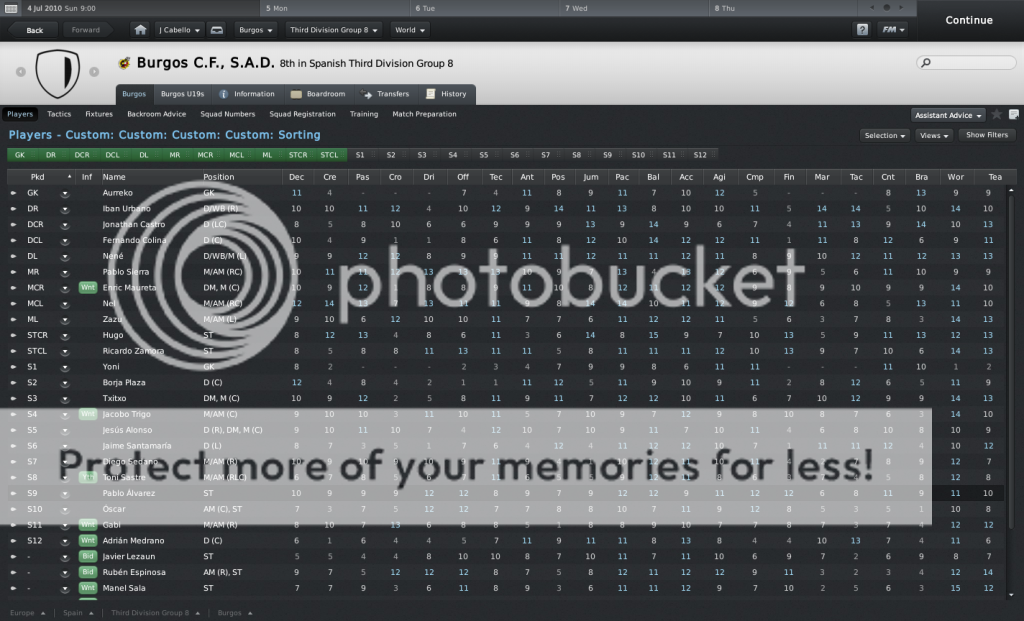
Task: Expand the Assistant Advice dropdown
Action: 948,115
